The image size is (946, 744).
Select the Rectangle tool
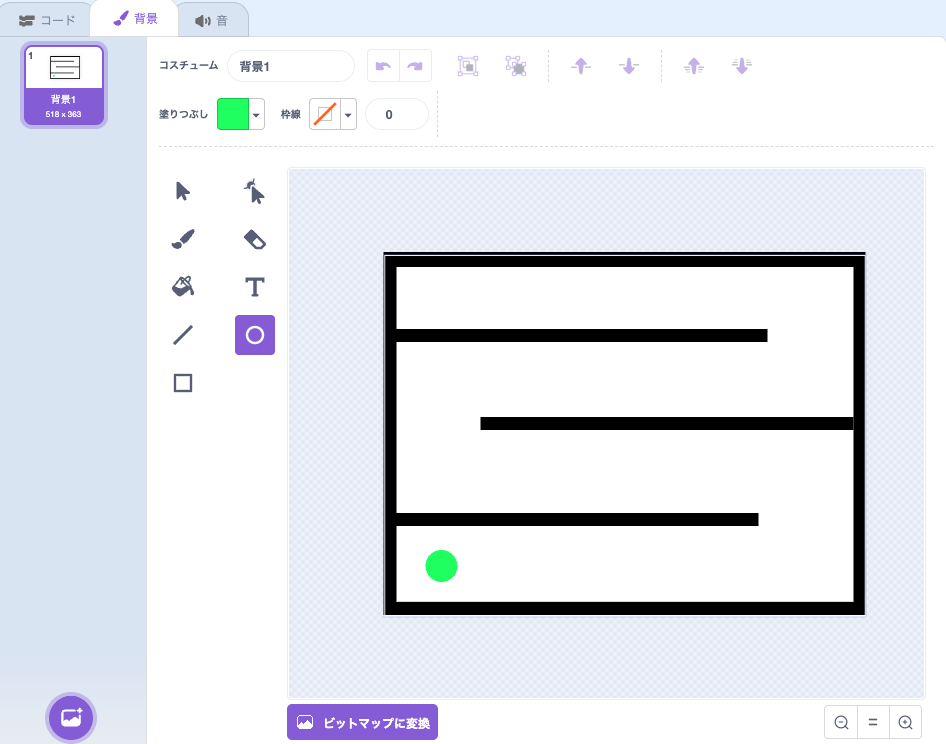tap(183, 383)
